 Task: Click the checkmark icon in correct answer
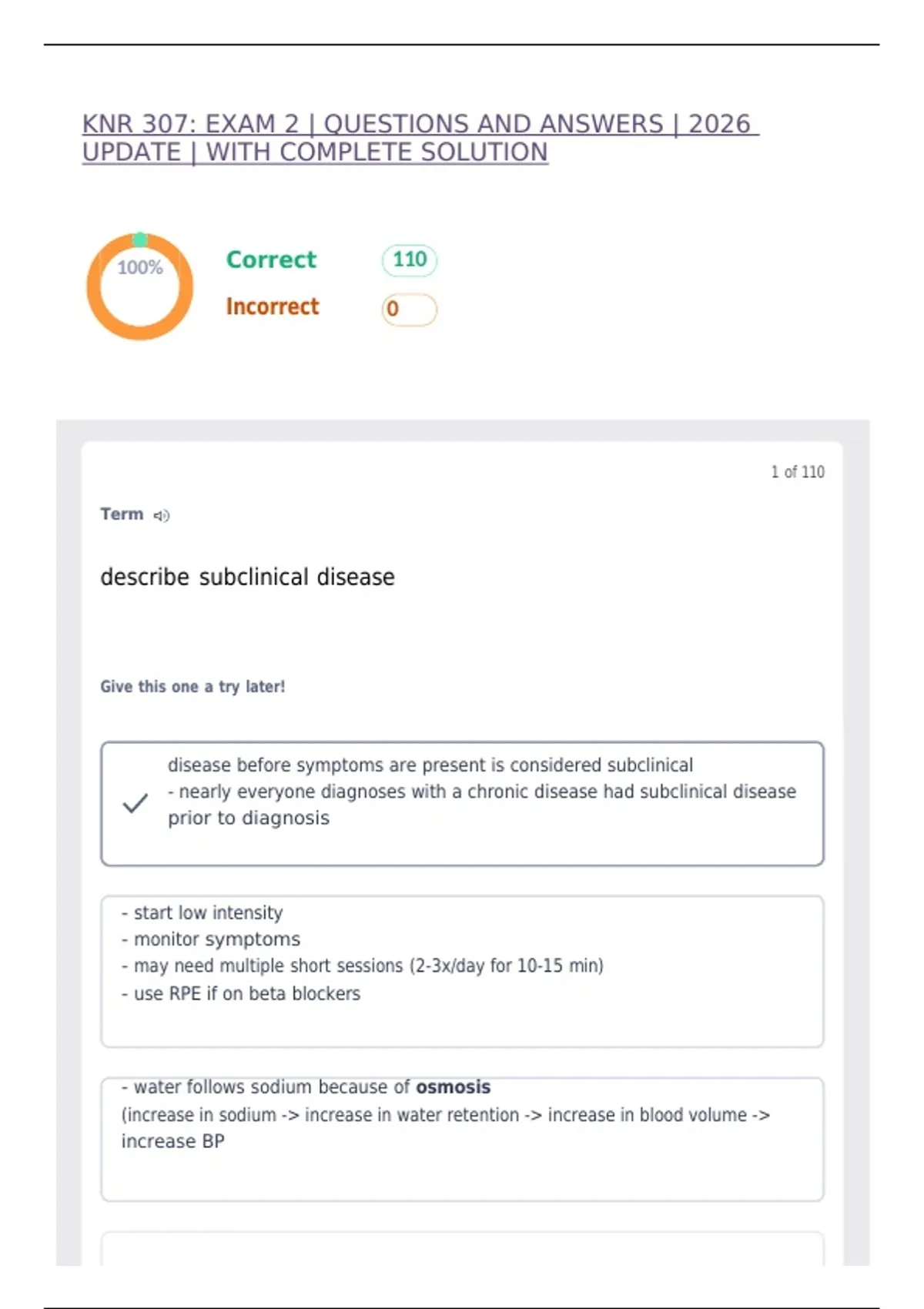point(136,803)
